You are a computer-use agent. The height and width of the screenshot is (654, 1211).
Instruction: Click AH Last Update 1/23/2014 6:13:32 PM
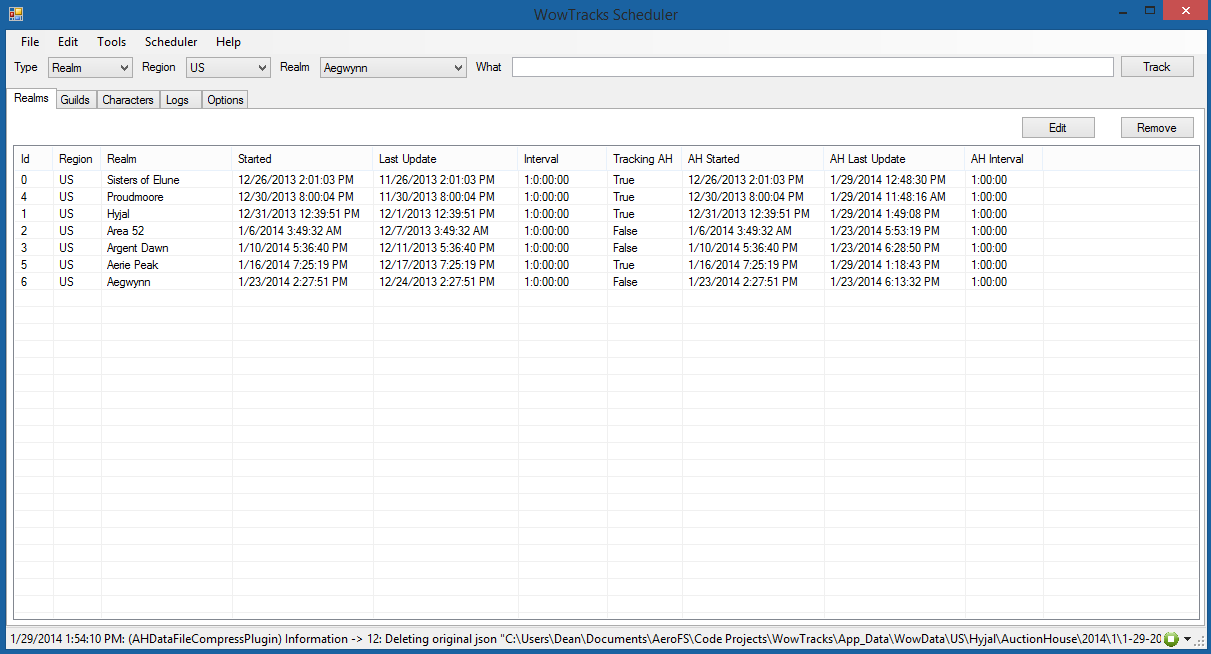885,282
